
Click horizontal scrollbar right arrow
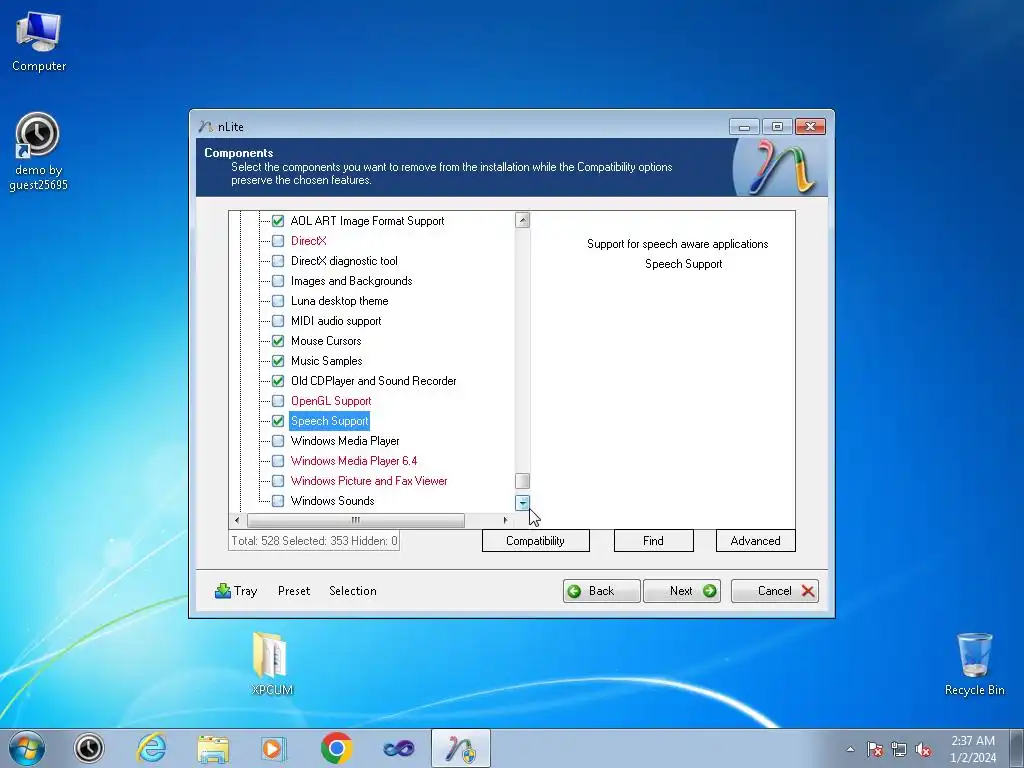tap(505, 520)
